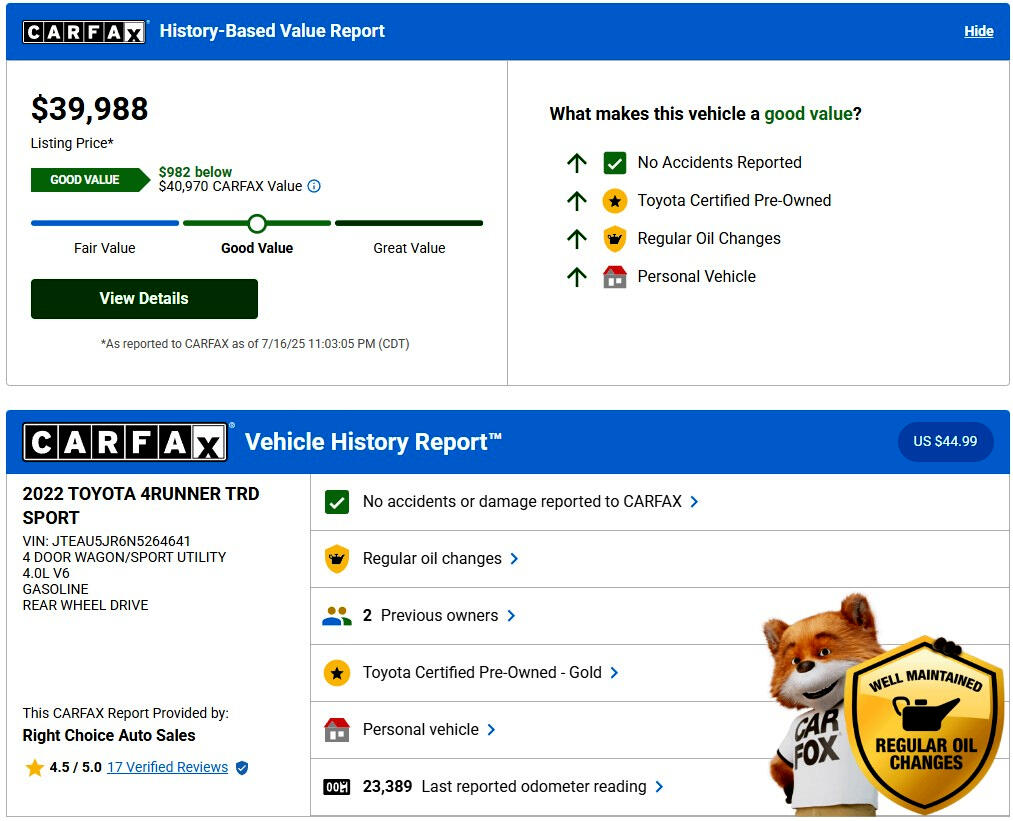The image size is (1013, 821).
Task: Click gold star icon in Certified Pre-Owned Gold row
Action: (x=337, y=673)
